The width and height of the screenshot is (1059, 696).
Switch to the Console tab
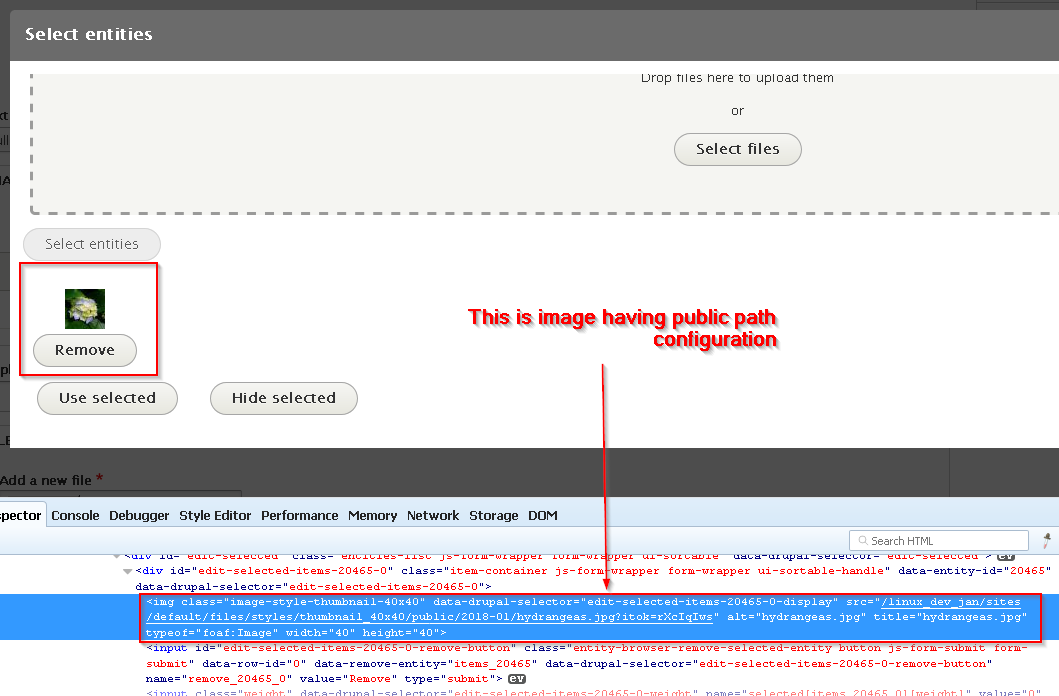tap(75, 515)
